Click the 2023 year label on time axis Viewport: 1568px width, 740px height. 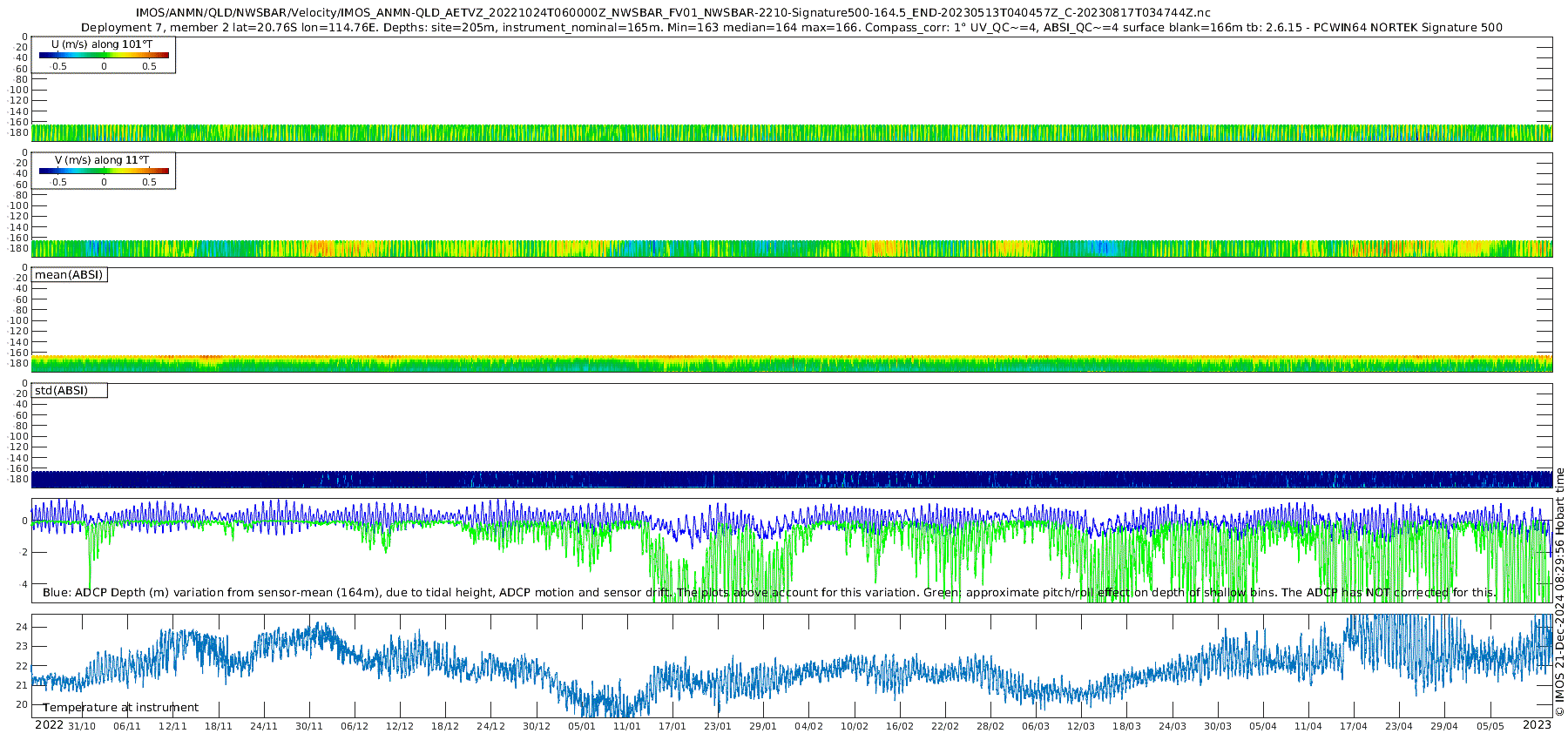(1537, 725)
